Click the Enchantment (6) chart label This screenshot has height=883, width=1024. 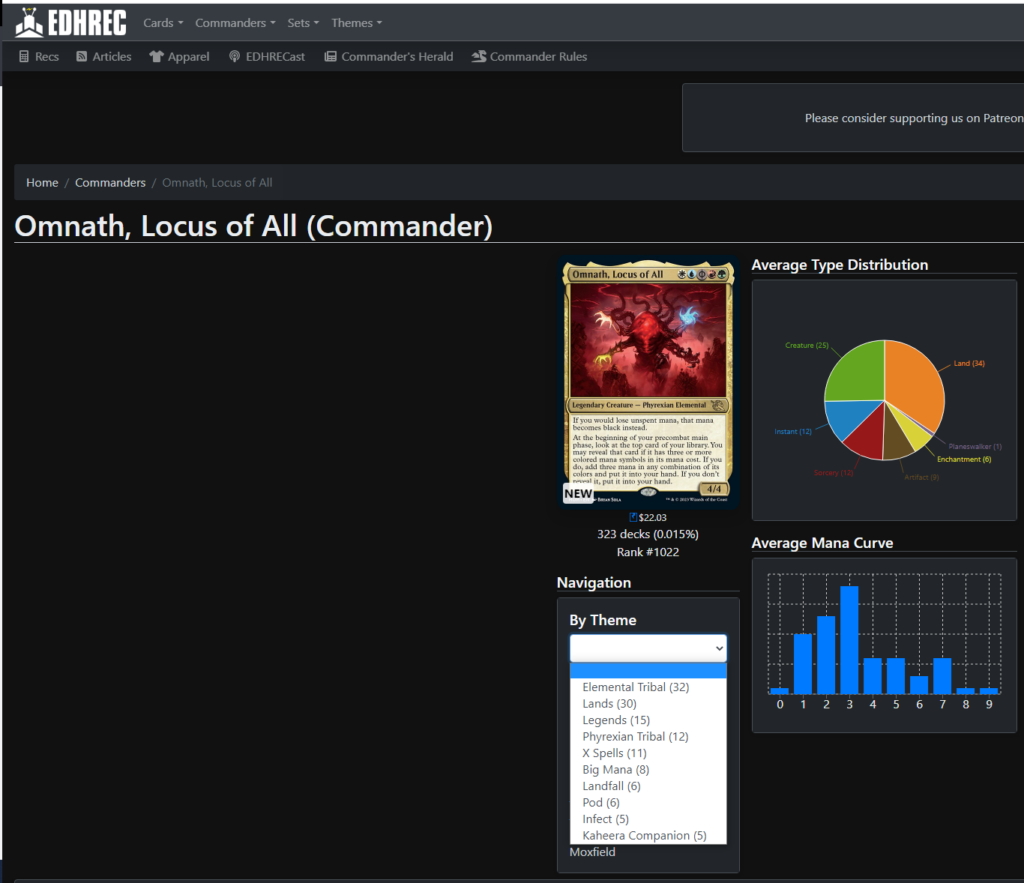point(964,460)
